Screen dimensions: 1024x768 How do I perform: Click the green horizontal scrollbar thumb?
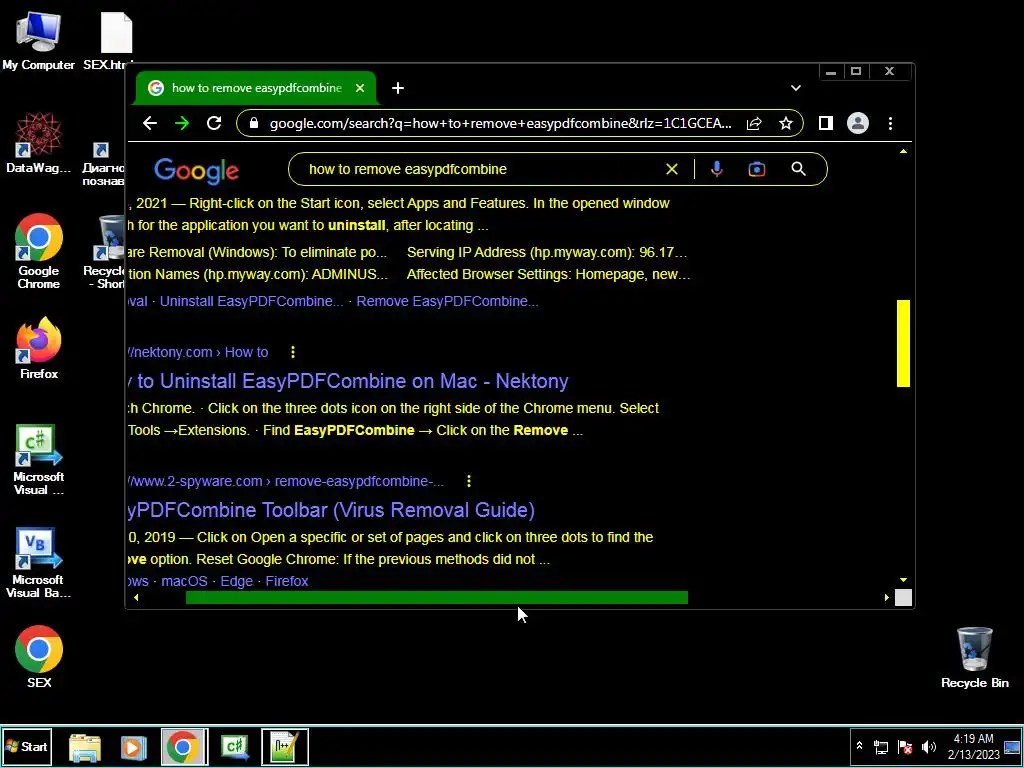pyautogui.click(x=436, y=598)
